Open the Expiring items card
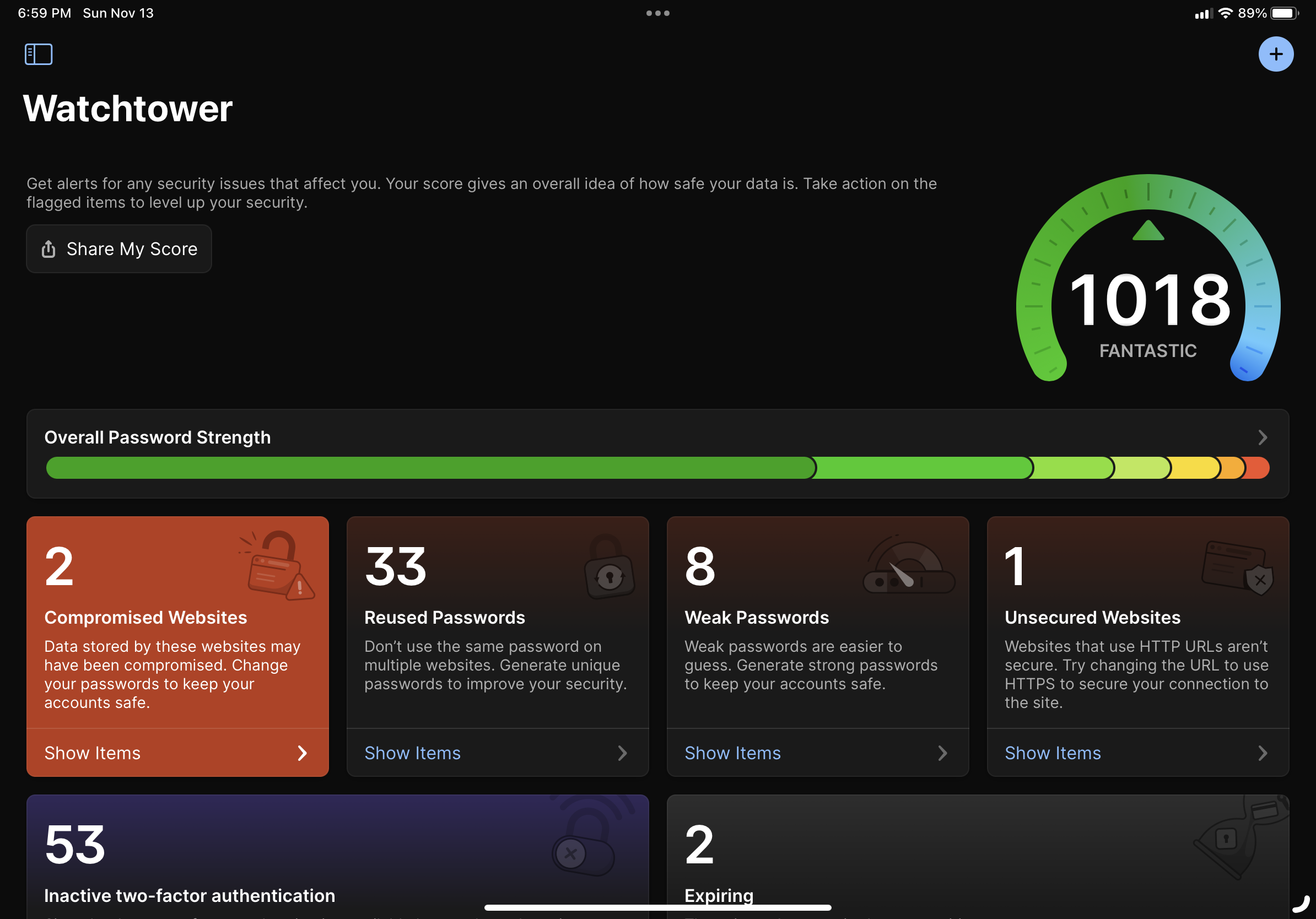This screenshot has height=919, width=1316. click(978, 857)
